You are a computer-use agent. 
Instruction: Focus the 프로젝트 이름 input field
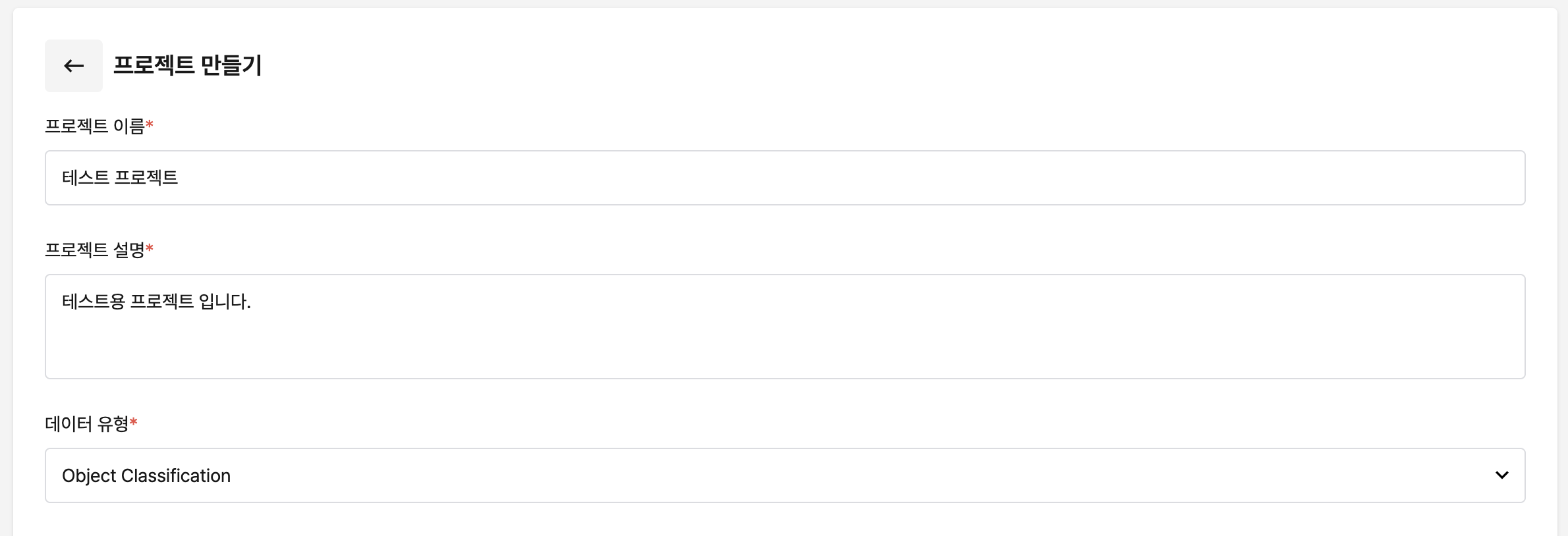point(784,178)
